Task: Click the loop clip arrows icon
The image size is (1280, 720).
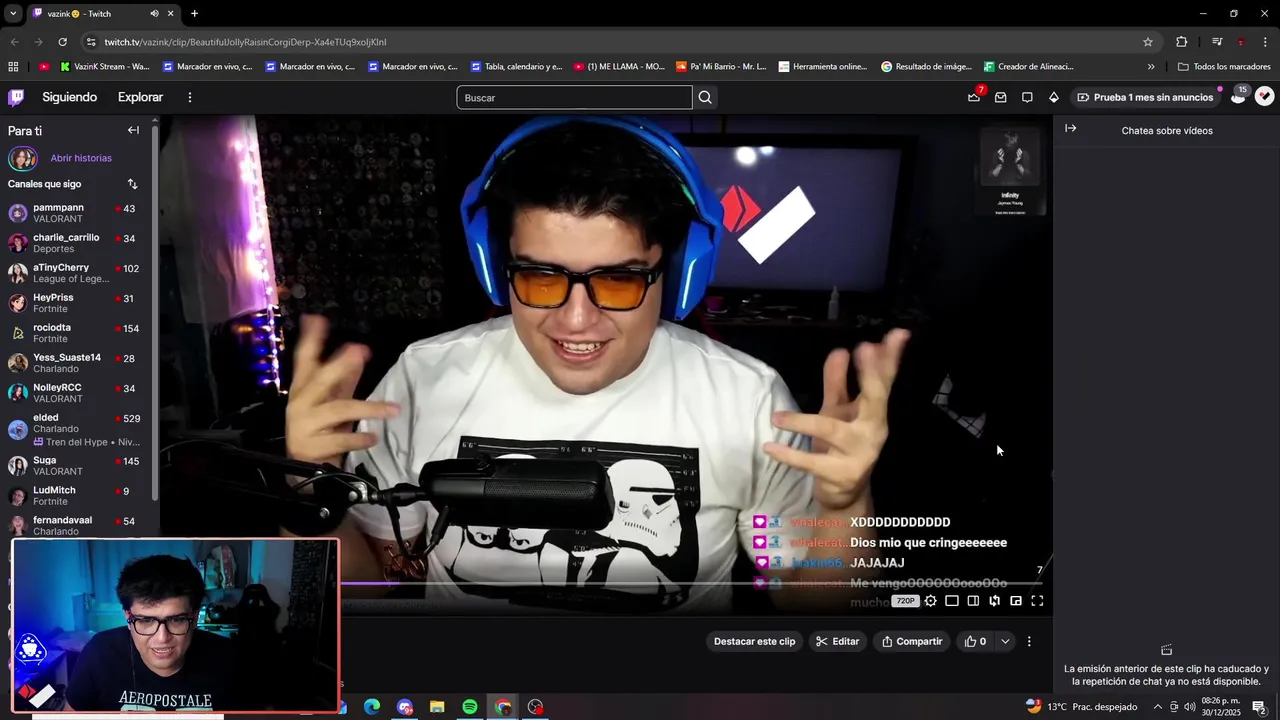Action: (x=994, y=601)
